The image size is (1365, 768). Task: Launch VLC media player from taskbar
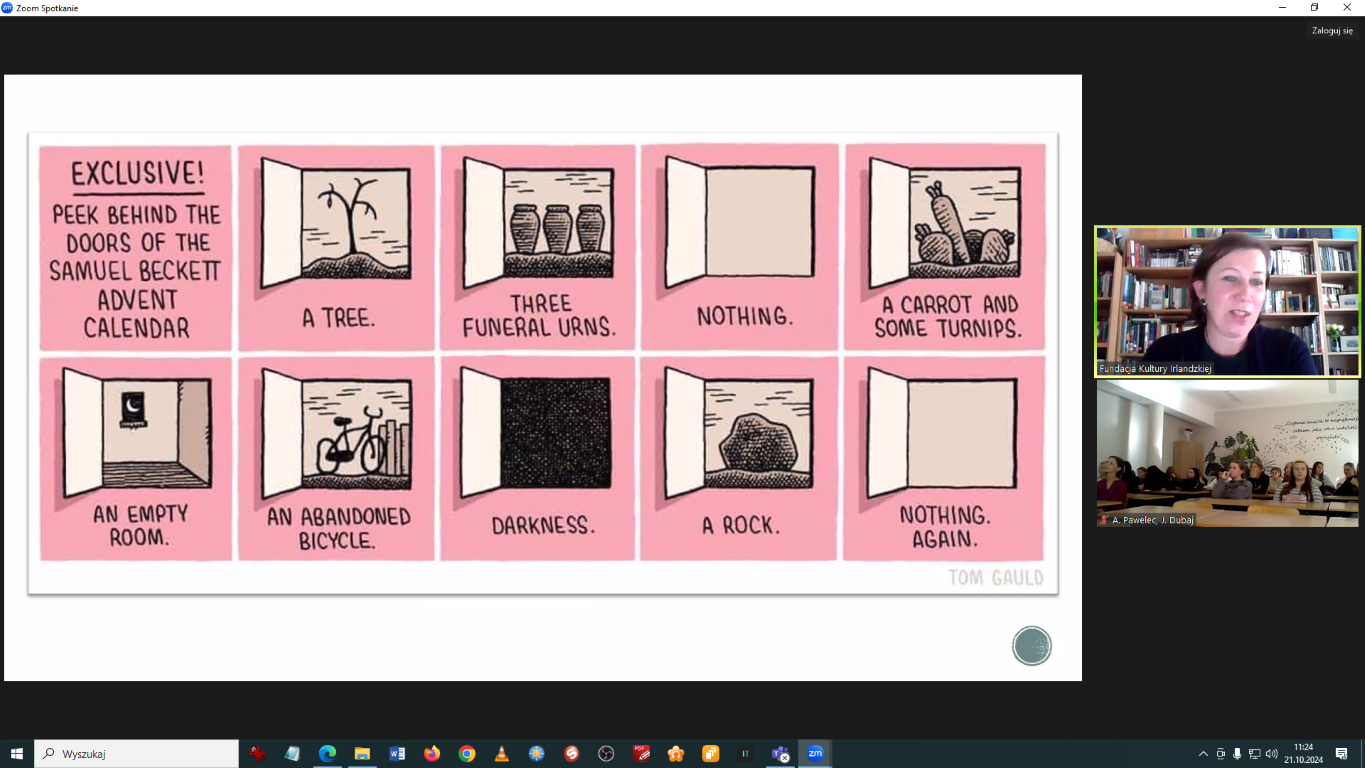502,753
